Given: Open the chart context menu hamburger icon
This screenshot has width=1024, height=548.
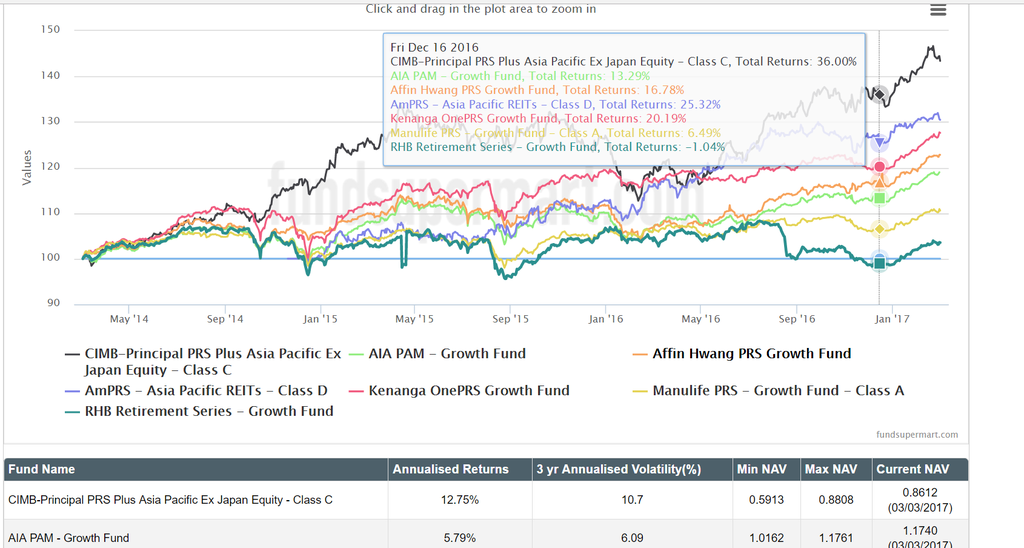Looking at the screenshot, I should tap(937, 10).
